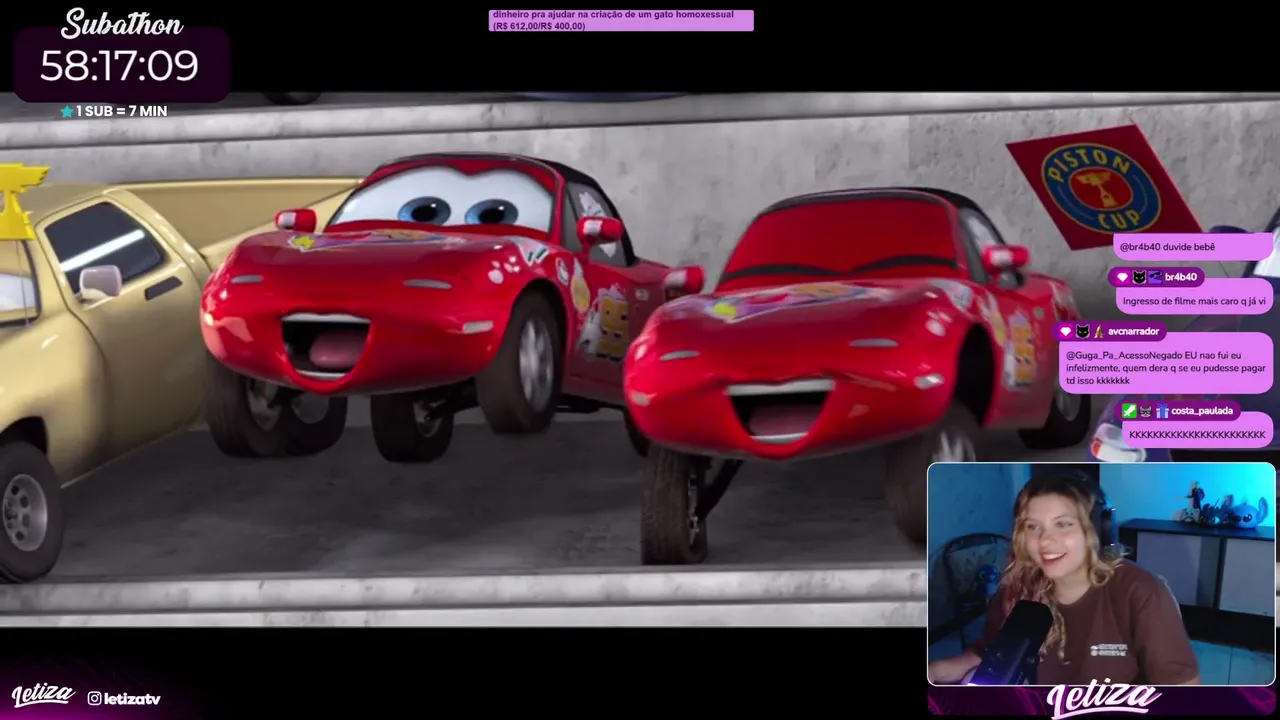Click the gift box badge beside costa_paulada
Viewport: 1280px width, 720px height.
point(1161,411)
